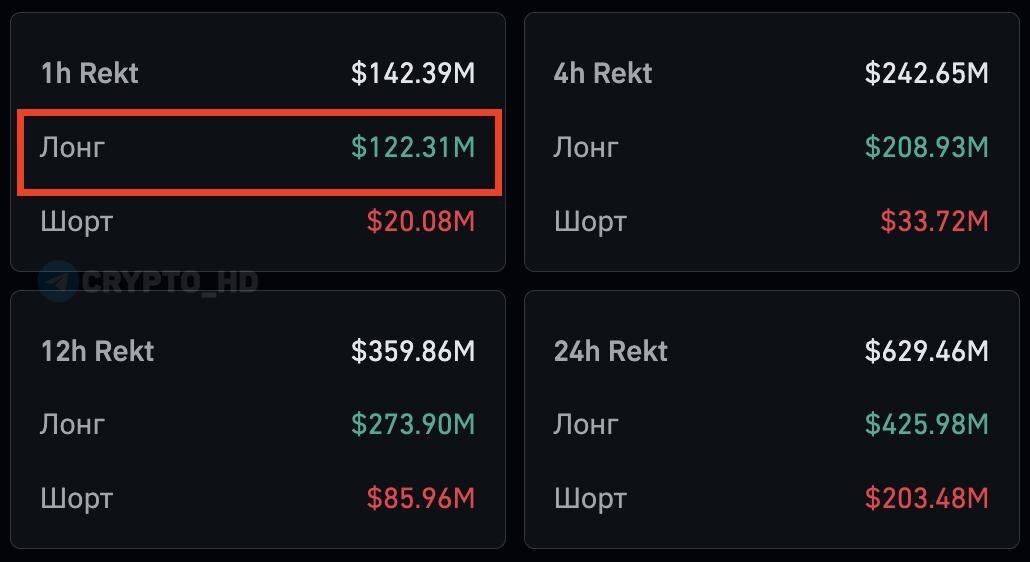
Task: Click the 12h Rekt total $359.86M
Action: pyautogui.click(x=413, y=351)
